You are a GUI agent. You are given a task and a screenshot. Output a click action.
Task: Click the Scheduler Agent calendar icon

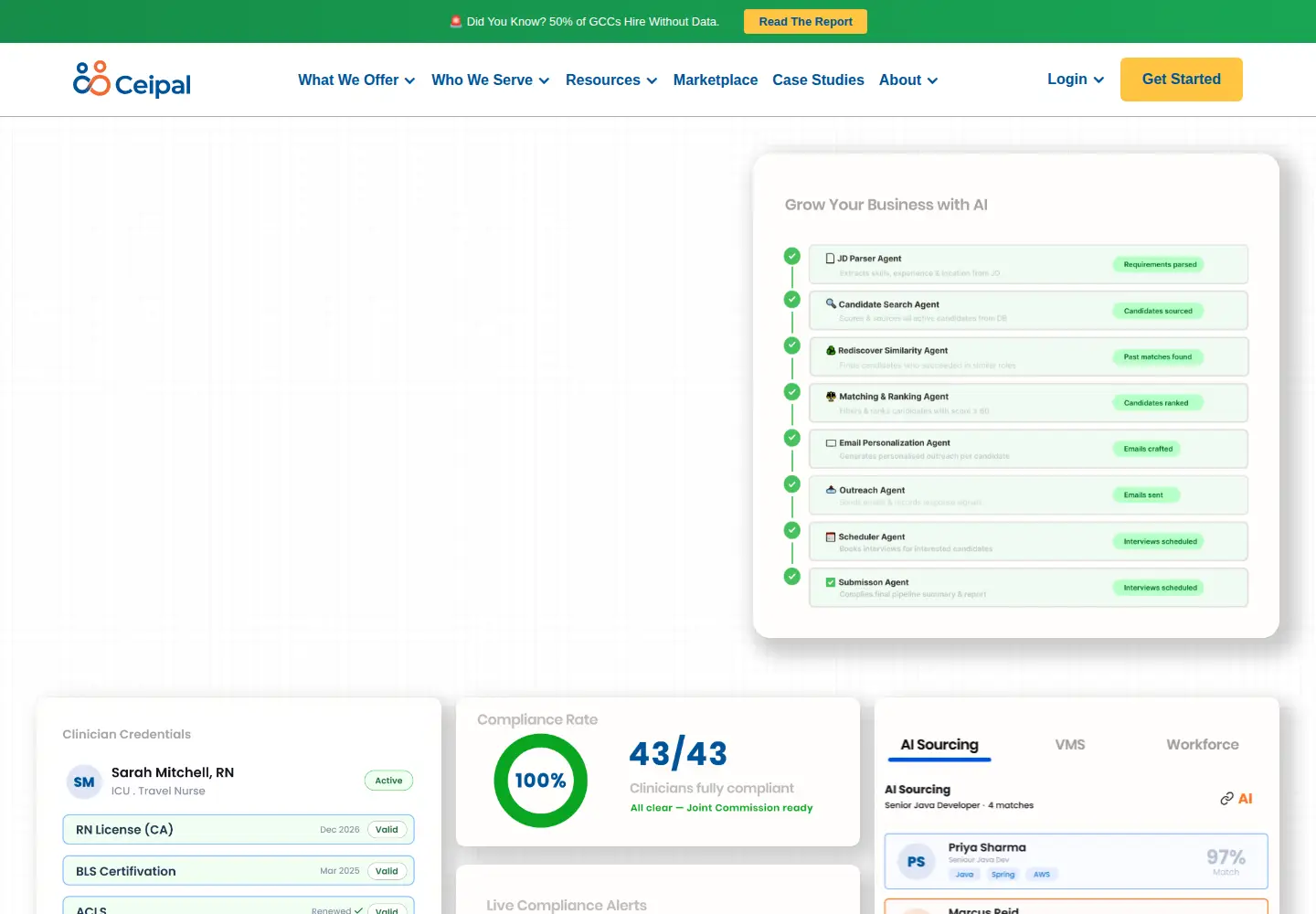pyautogui.click(x=831, y=537)
